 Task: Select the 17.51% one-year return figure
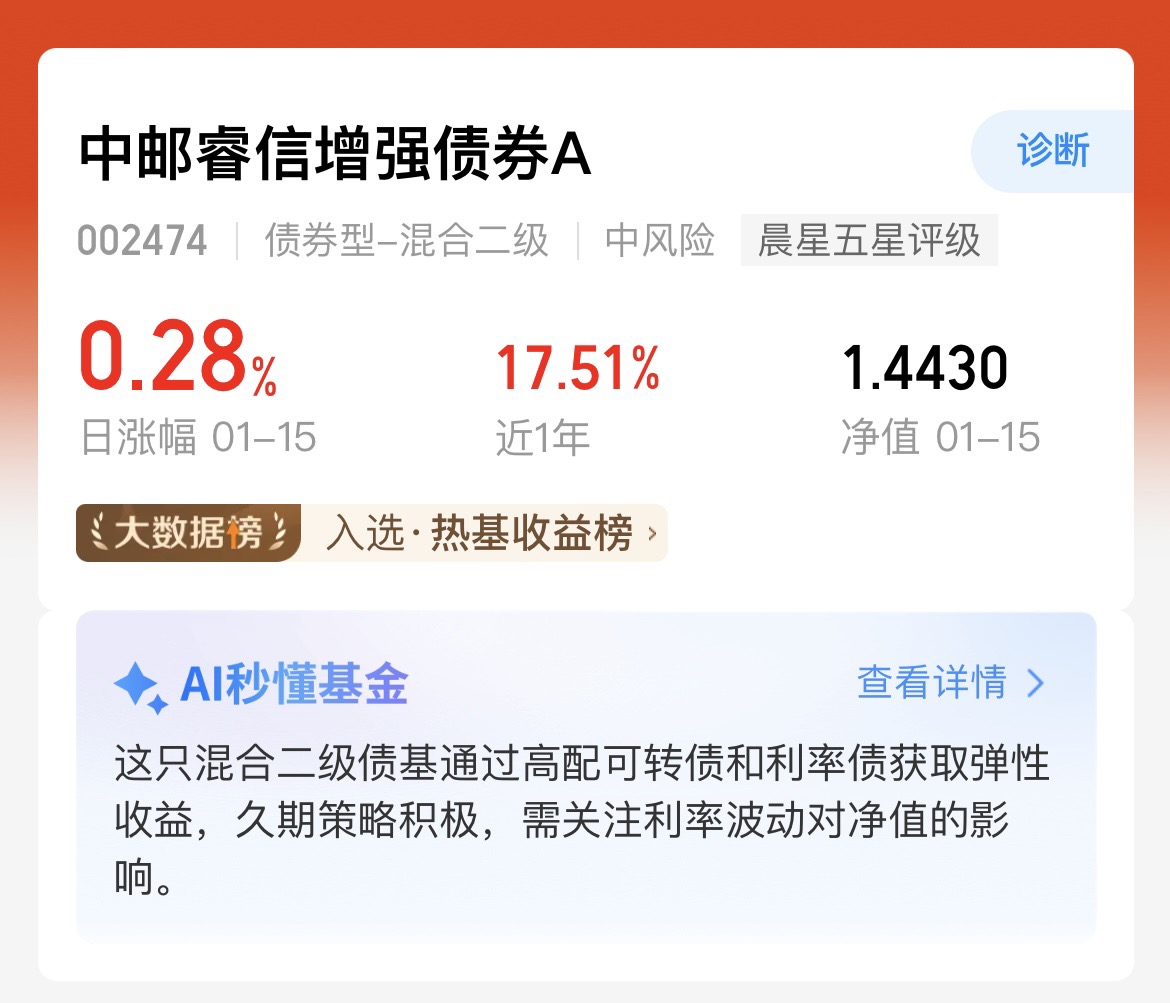pyautogui.click(x=578, y=368)
